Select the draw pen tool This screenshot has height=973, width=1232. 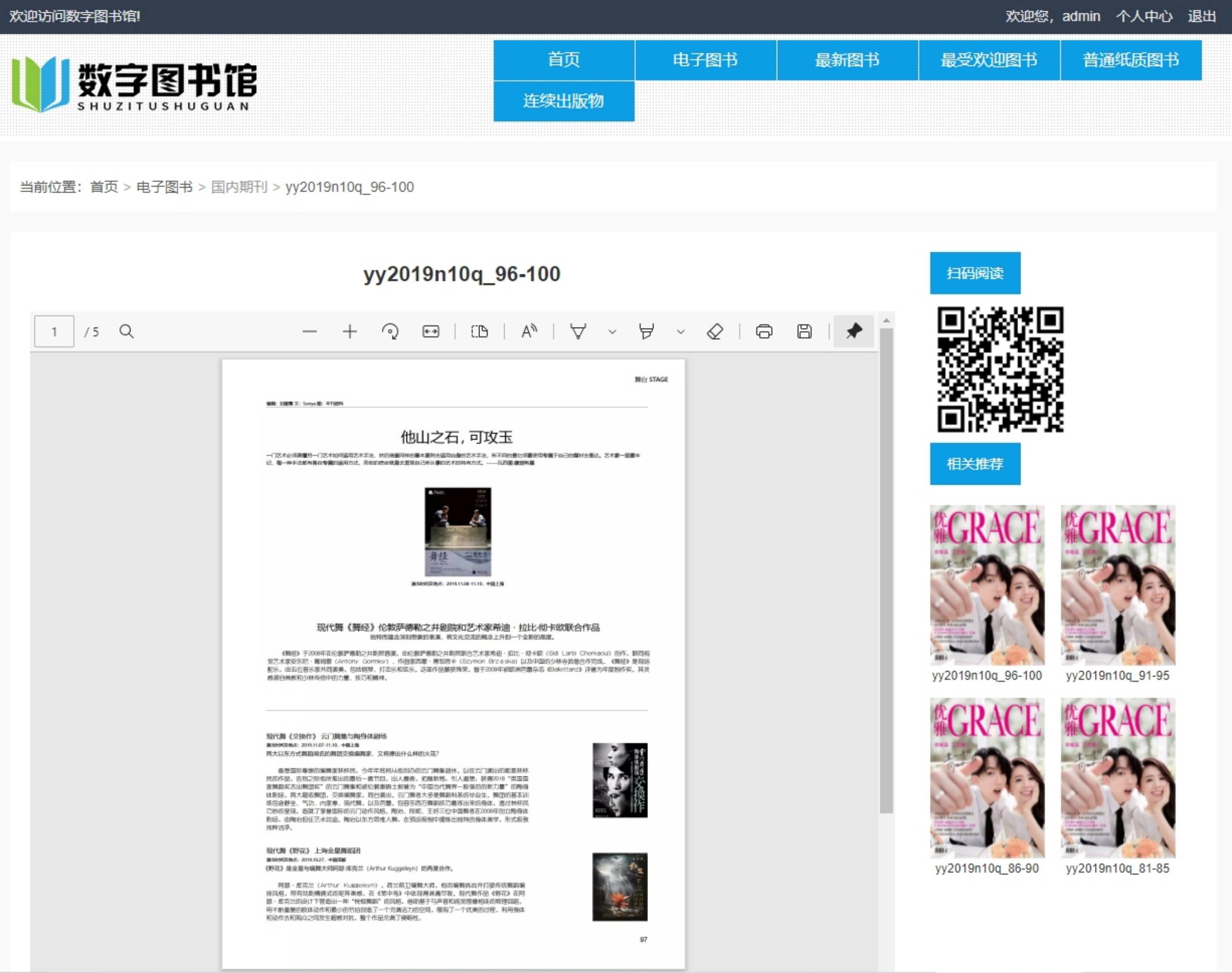tap(579, 332)
